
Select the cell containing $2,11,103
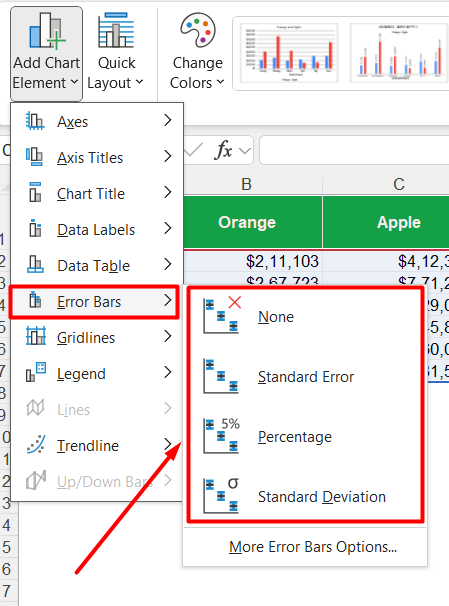[253, 261]
